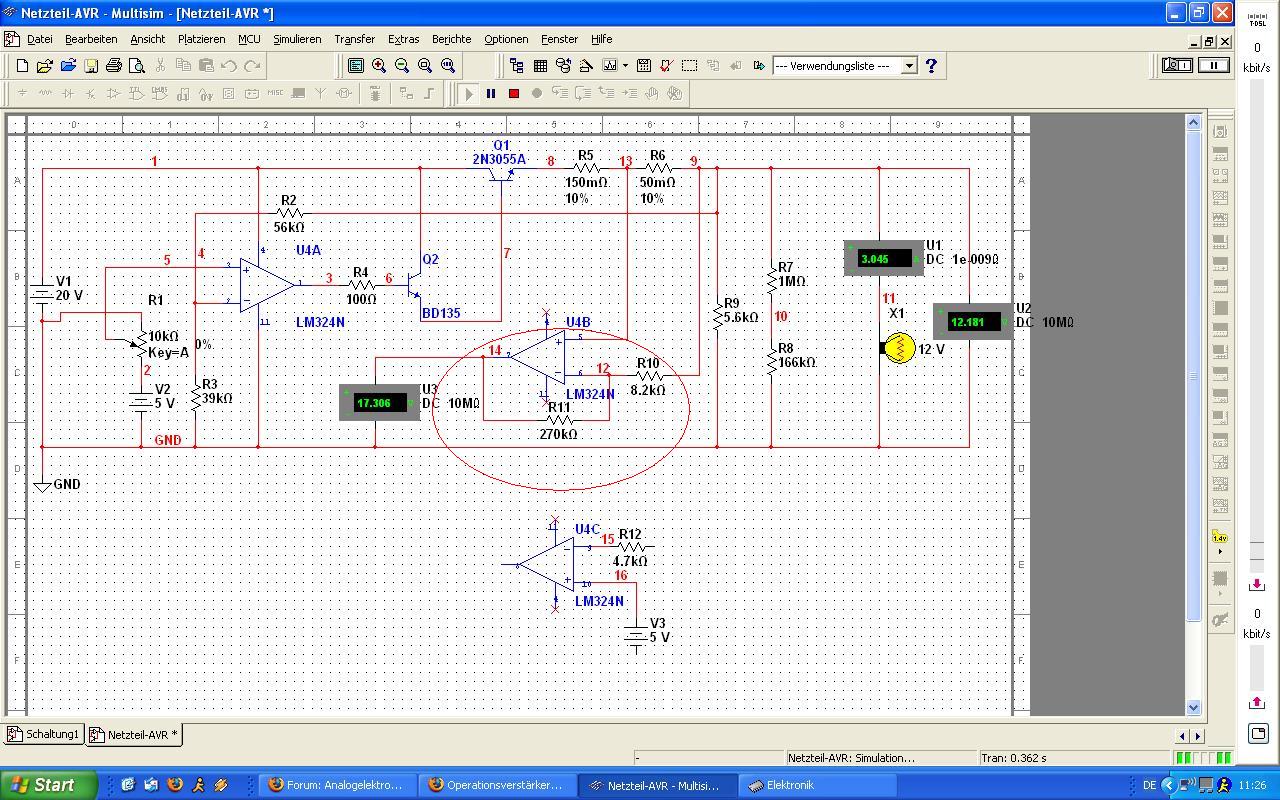This screenshot has height=800, width=1280.
Task: Save the circuit with diskette icon
Action: pyautogui.click(x=91, y=66)
